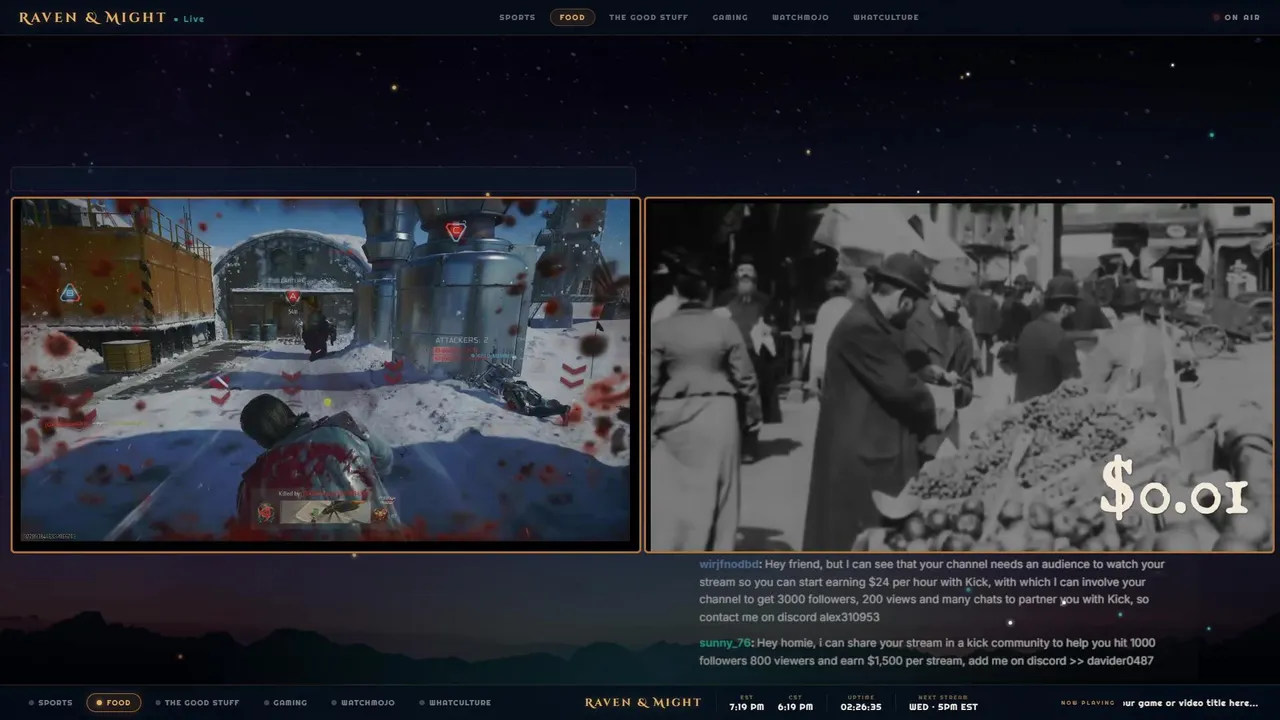Viewport: 1280px width, 720px height.
Task: Select Food in the bottom bar
Action: click(x=113, y=702)
